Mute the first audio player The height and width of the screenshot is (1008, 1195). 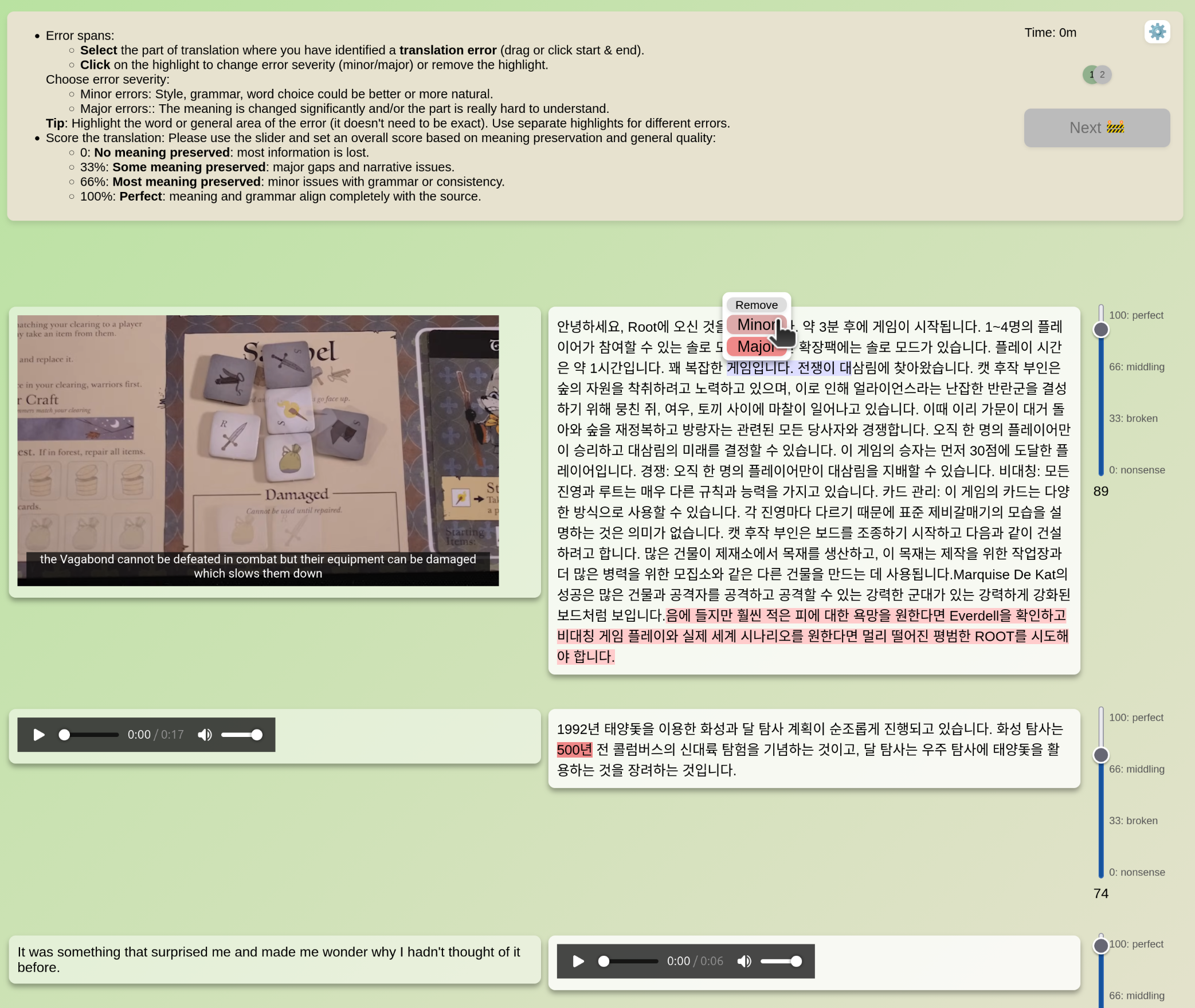click(205, 734)
